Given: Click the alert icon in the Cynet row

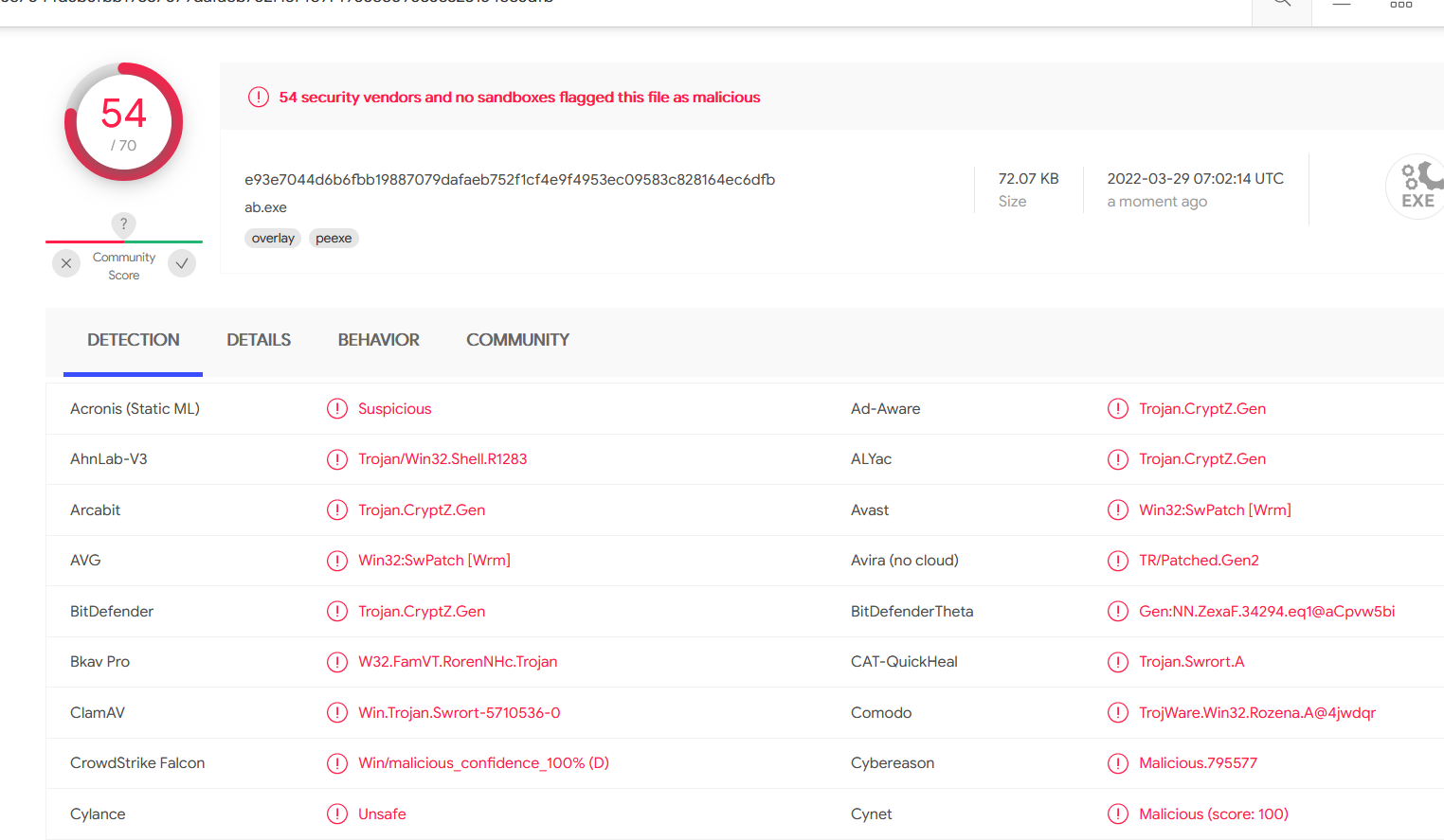Looking at the screenshot, I should pyautogui.click(x=1118, y=813).
